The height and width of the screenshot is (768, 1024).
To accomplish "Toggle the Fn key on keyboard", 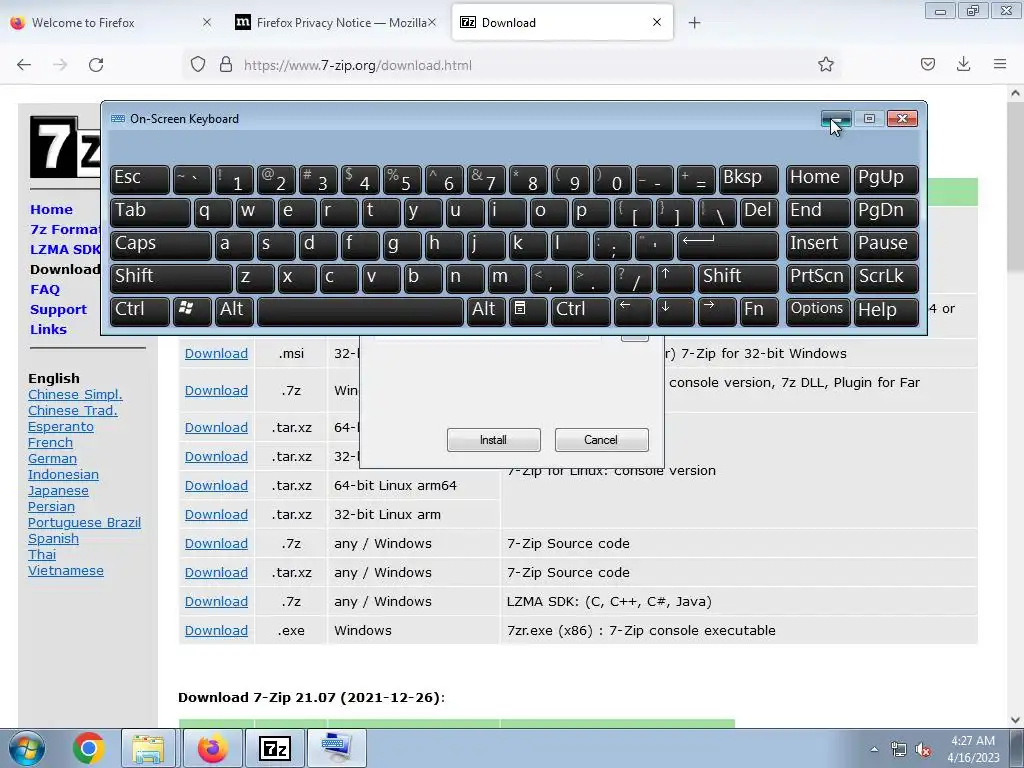I will pyautogui.click(x=760, y=310).
